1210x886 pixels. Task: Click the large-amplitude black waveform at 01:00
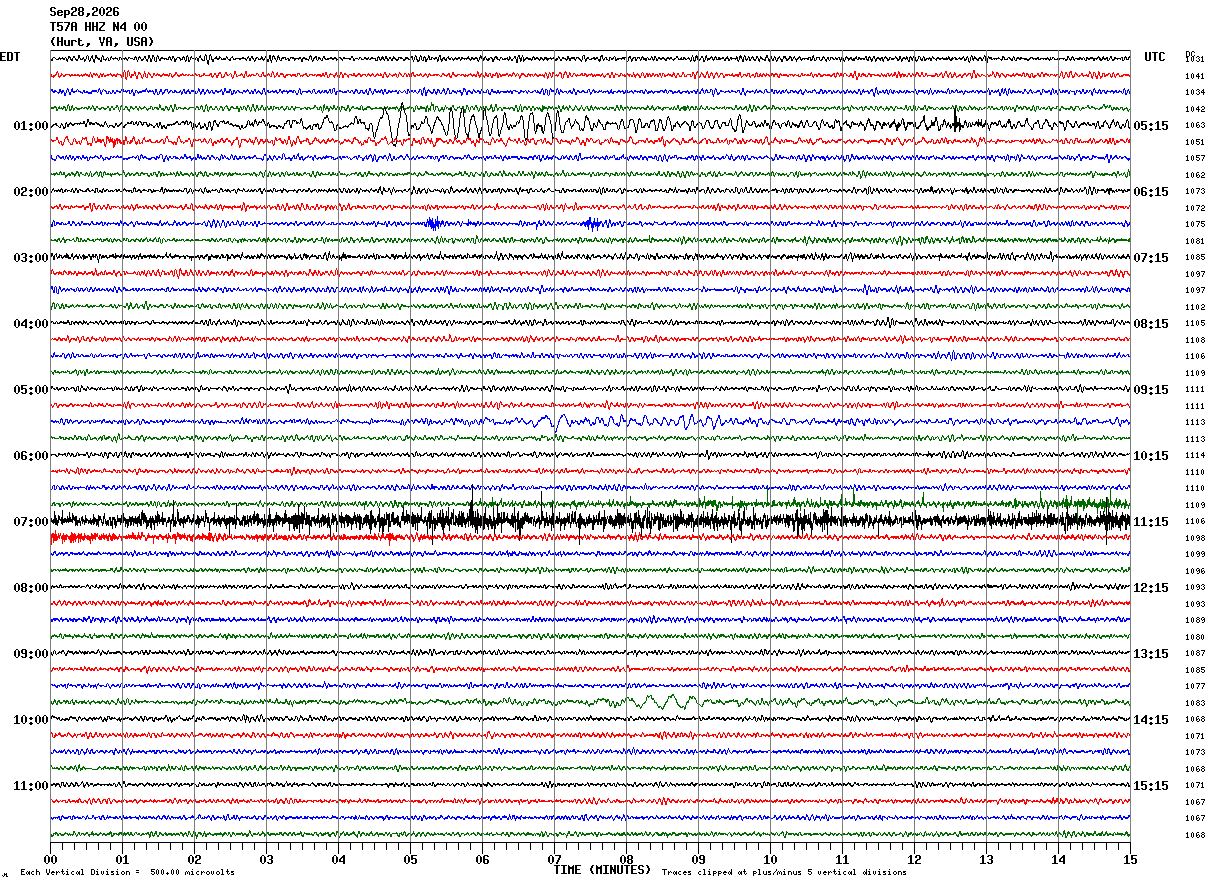tap(590, 124)
